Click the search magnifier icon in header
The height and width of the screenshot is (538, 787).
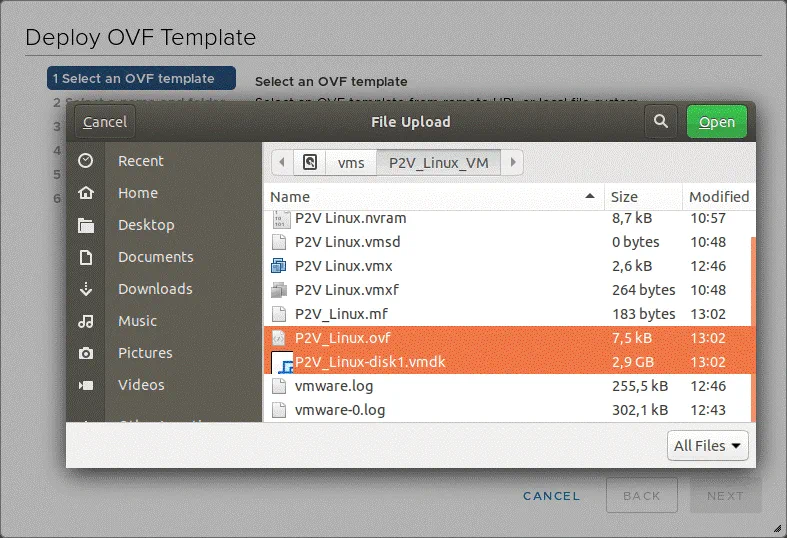(659, 122)
